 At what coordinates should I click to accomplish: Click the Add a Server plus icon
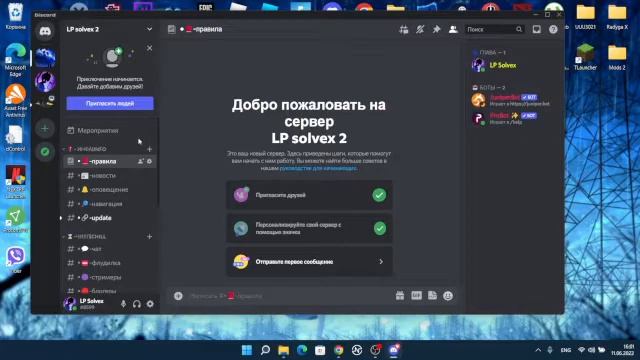point(45,129)
